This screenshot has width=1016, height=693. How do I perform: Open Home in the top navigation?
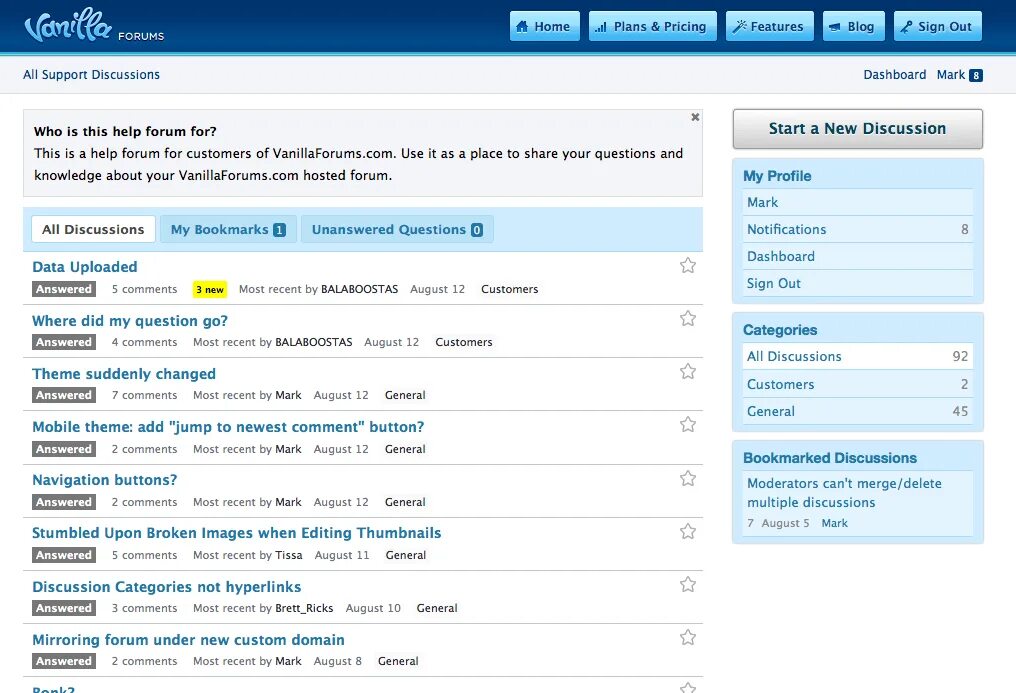(x=544, y=27)
